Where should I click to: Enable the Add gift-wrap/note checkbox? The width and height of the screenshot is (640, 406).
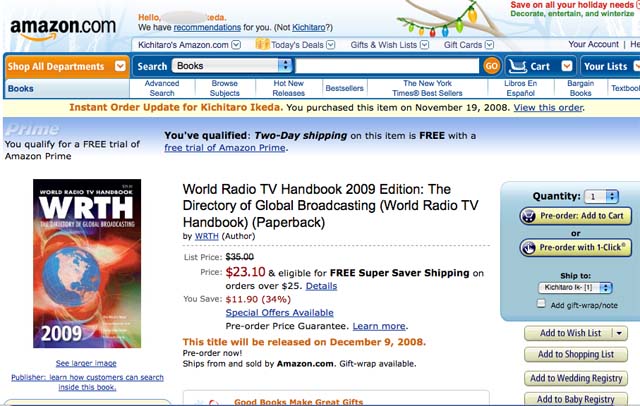[541, 304]
